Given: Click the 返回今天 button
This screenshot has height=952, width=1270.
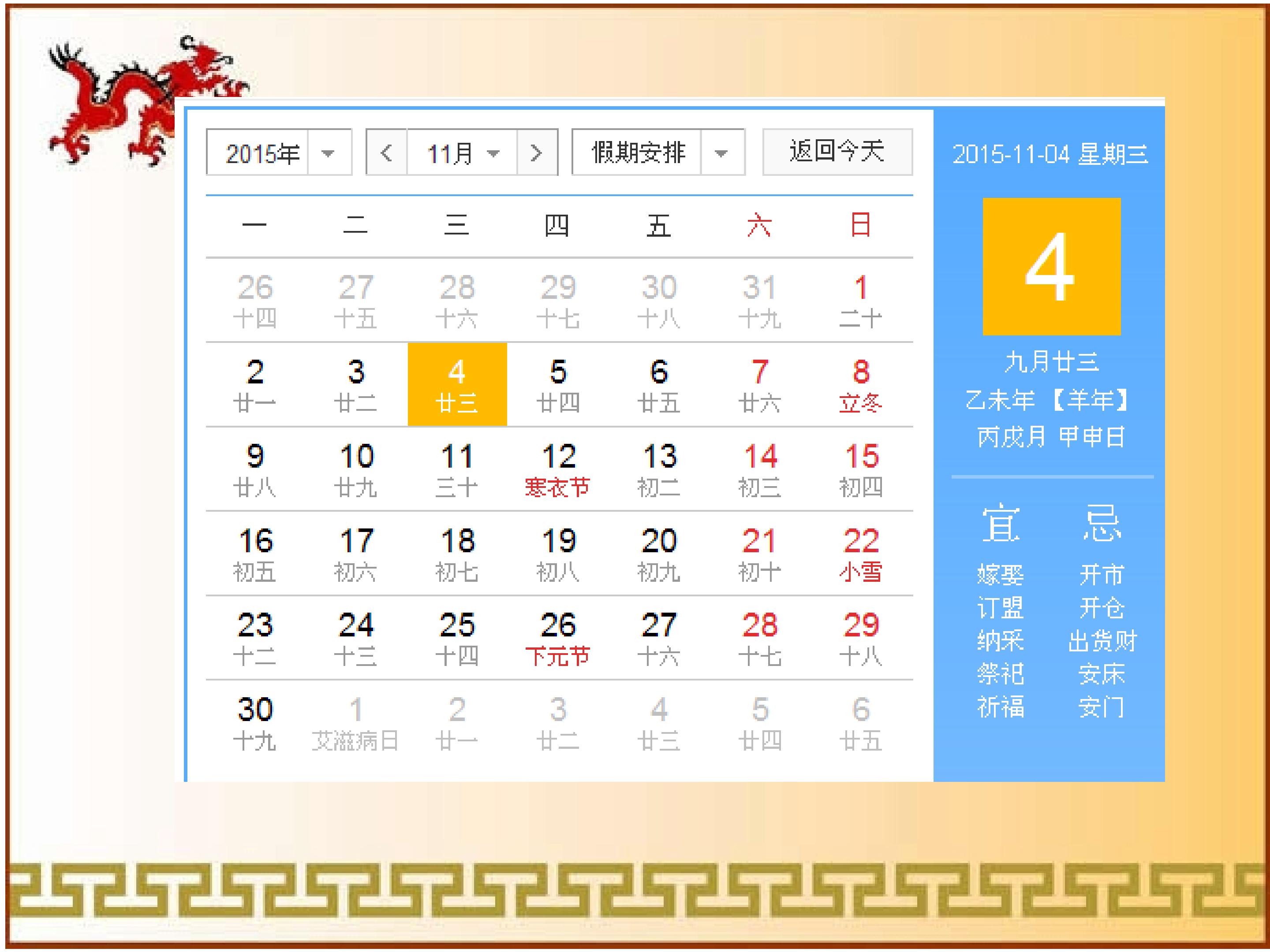Looking at the screenshot, I should click(x=838, y=152).
